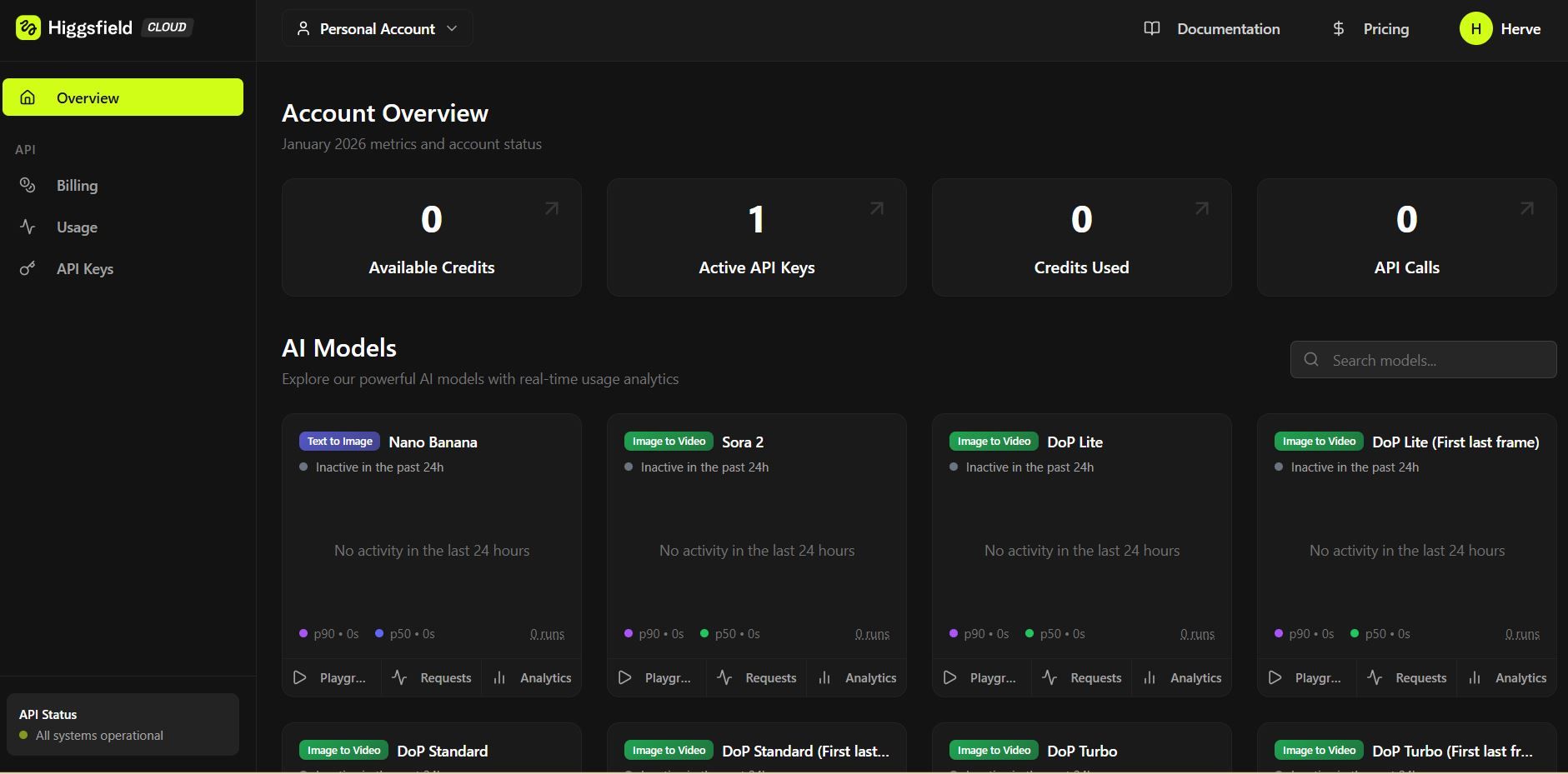Click the Usage activity icon in sidebar
This screenshot has width=1568, height=774.
[x=28, y=227]
